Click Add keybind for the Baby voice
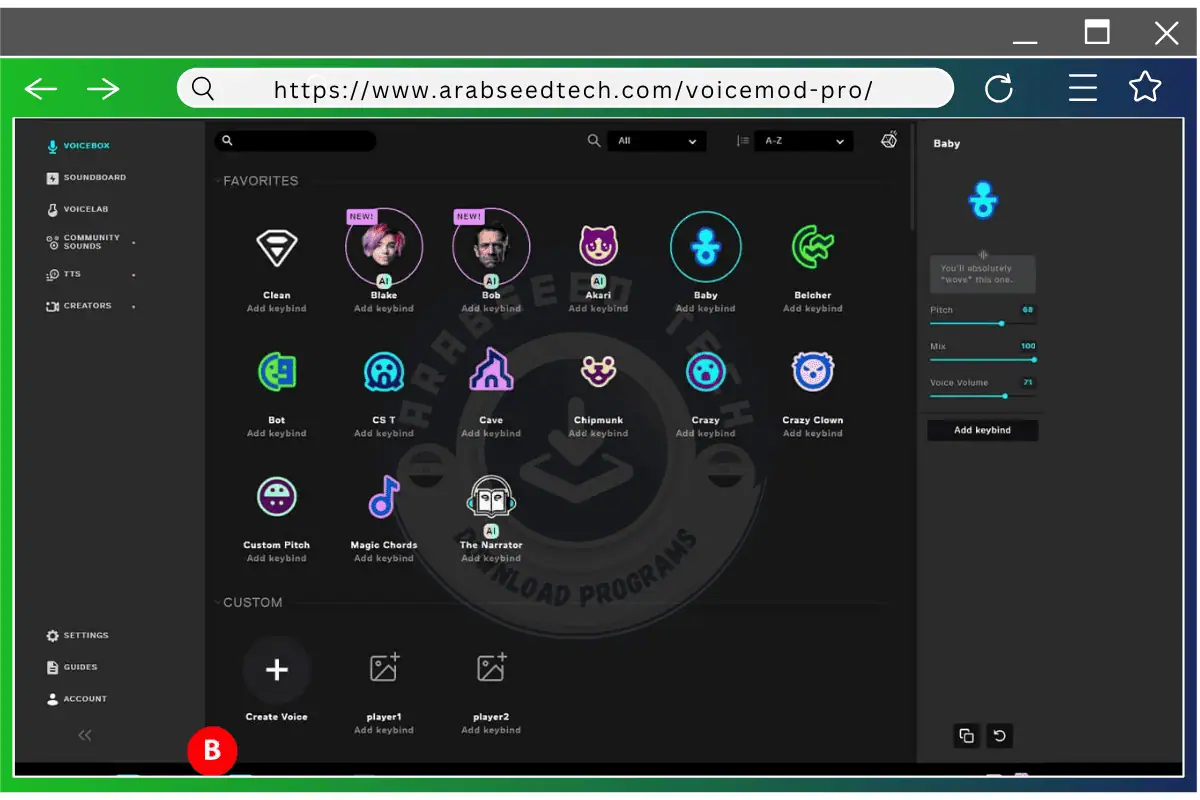Viewport: 1200px width, 800px height. point(705,308)
